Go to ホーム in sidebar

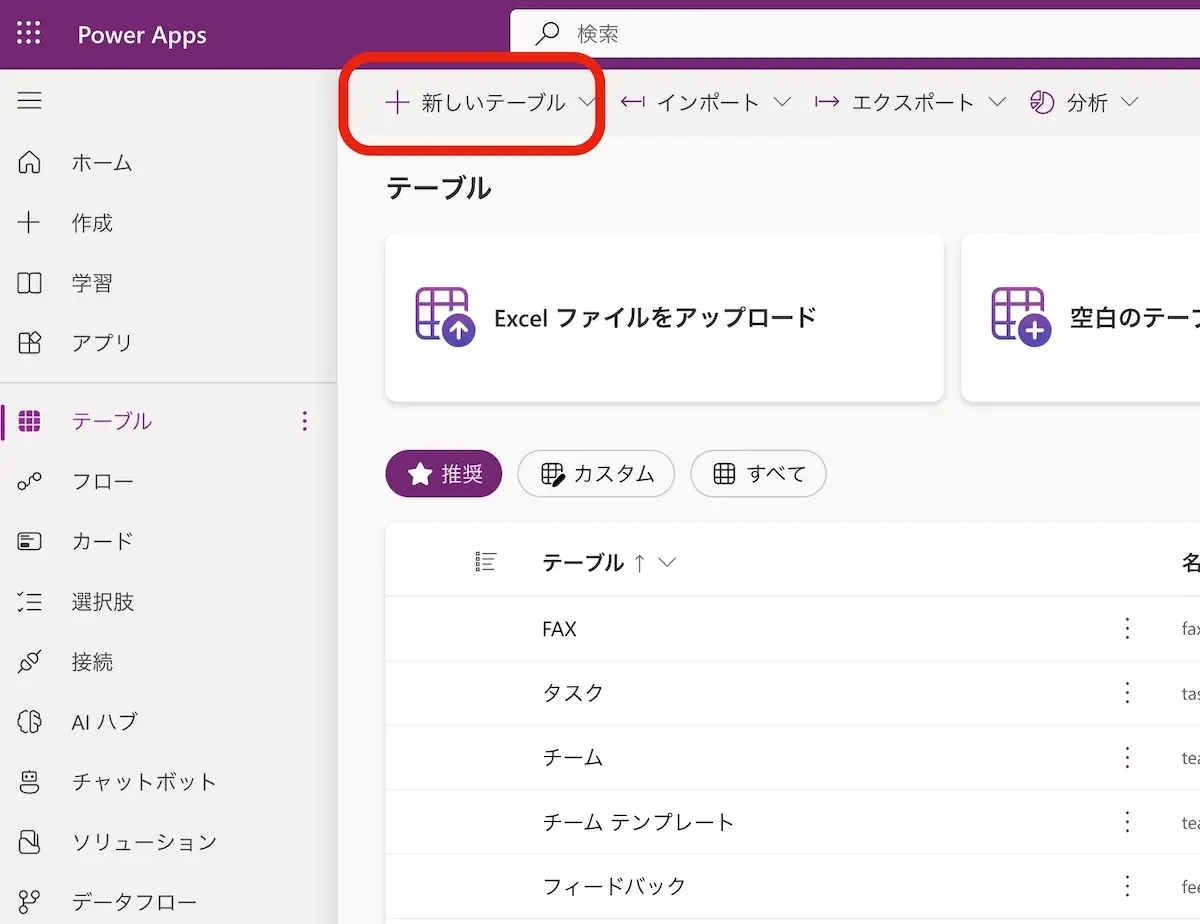101,163
